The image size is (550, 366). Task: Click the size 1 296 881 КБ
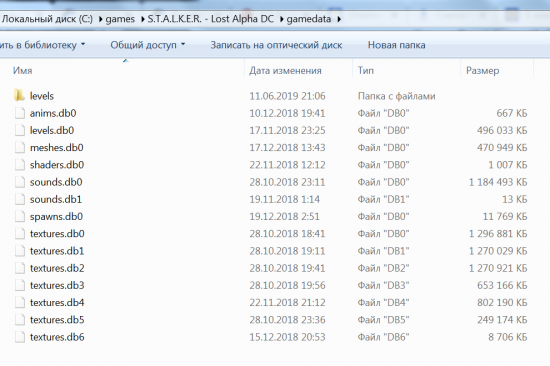(498, 233)
